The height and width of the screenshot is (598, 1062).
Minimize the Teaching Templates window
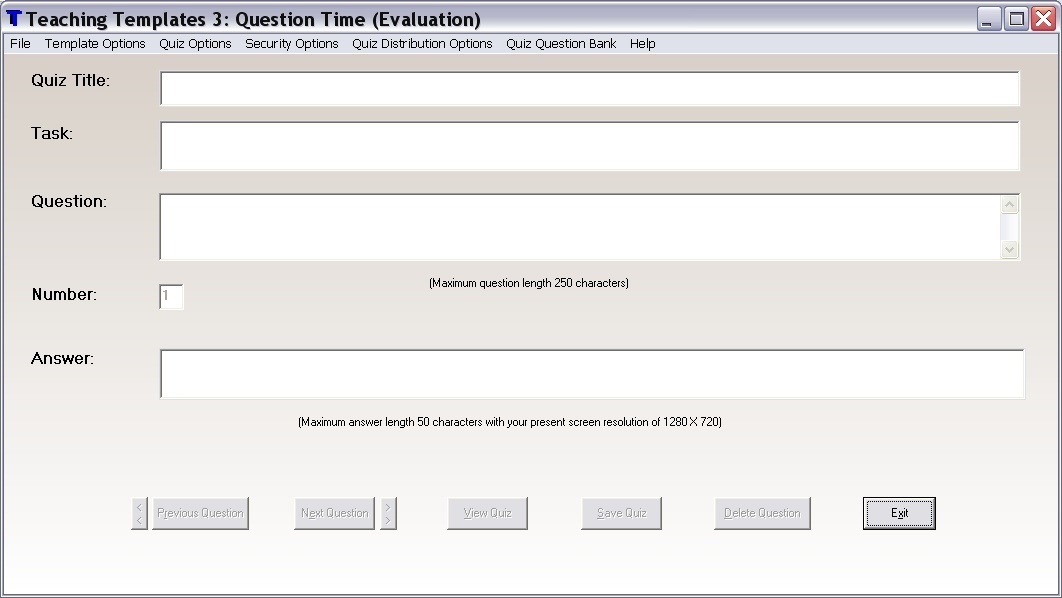coord(989,18)
